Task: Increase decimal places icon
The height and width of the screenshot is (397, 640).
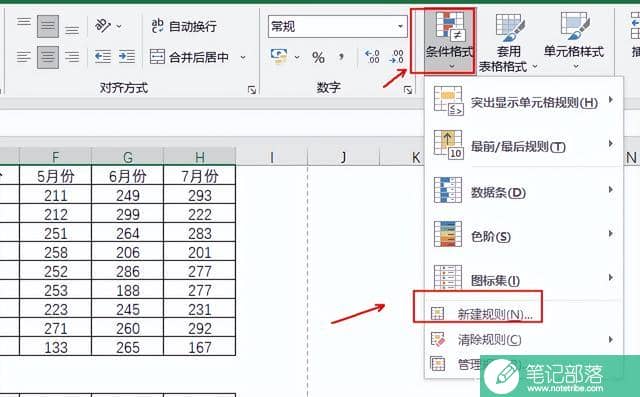Action: 372,57
